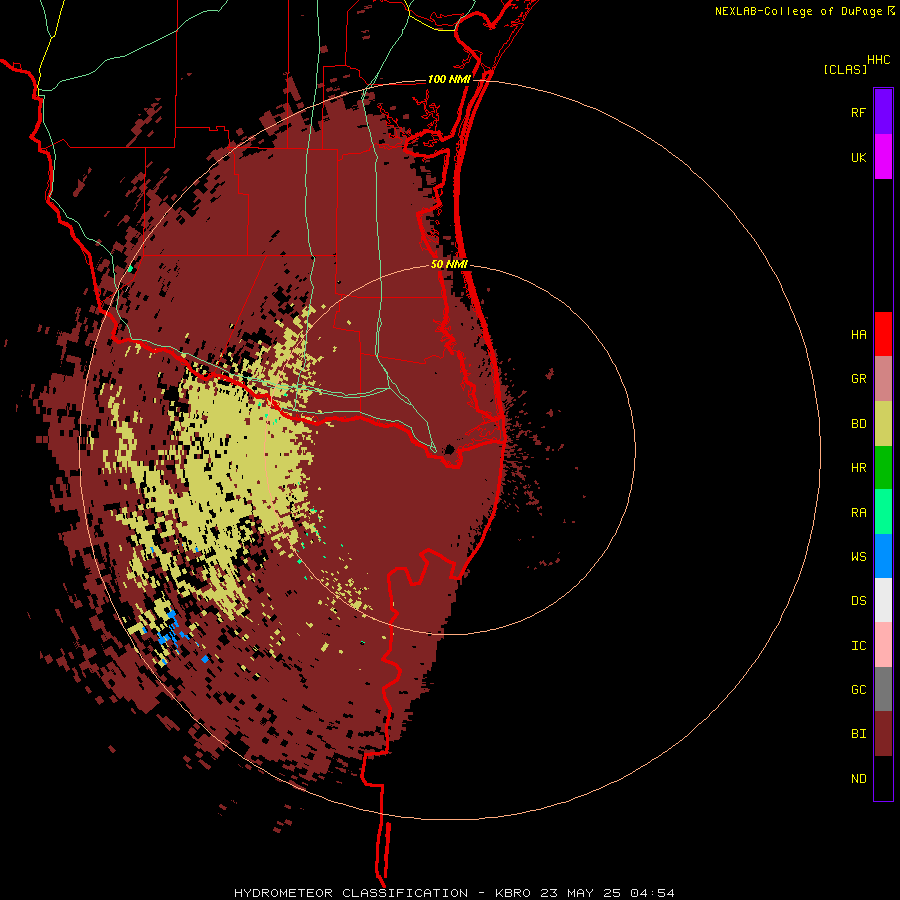This screenshot has height=900, width=900.
Task: Click the black radar site dot at center
Action: [x=449, y=449]
